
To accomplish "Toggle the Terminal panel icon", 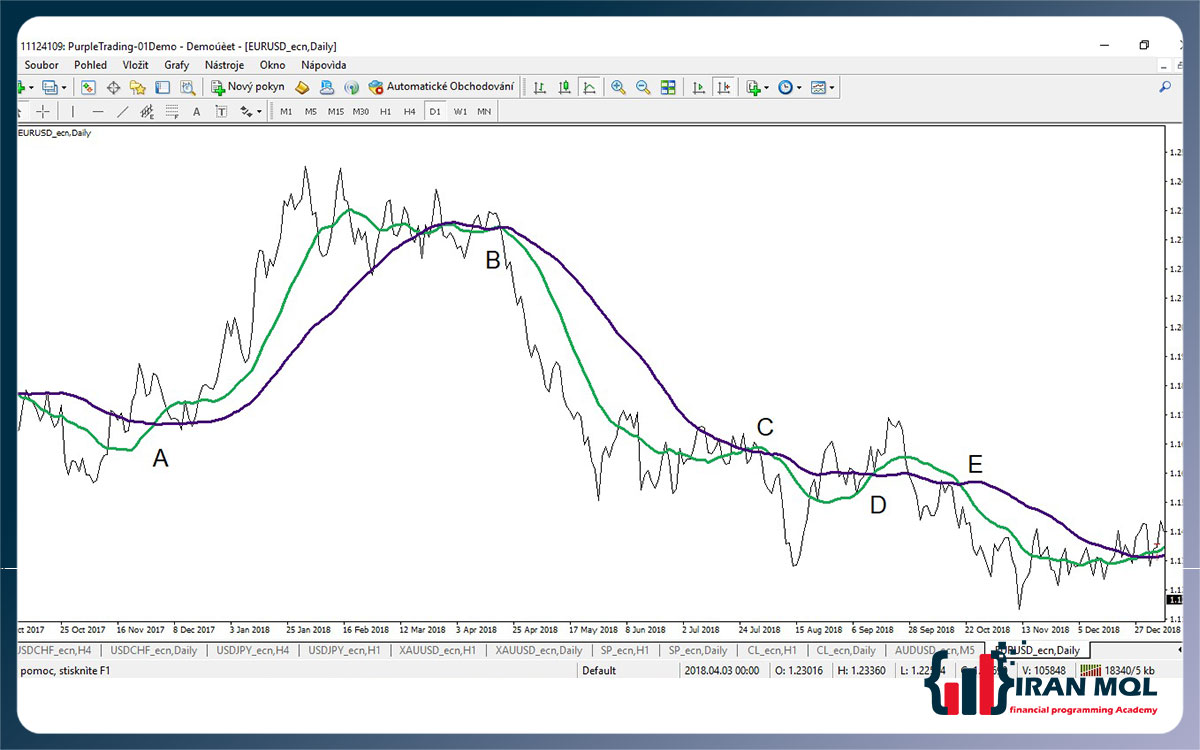I will tap(162, 87).
